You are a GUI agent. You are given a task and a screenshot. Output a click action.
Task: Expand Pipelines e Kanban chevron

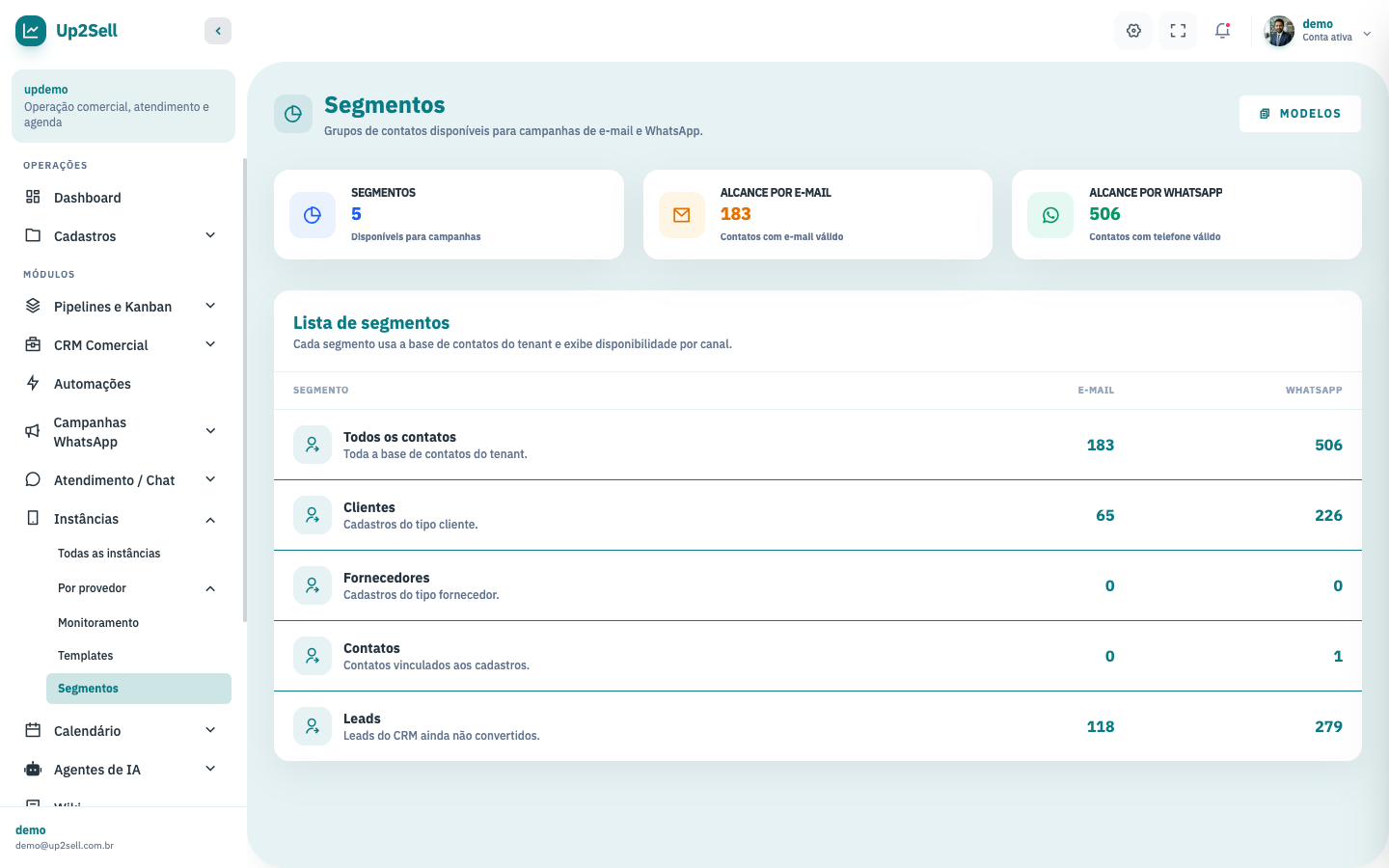click(x=210, y=306)
